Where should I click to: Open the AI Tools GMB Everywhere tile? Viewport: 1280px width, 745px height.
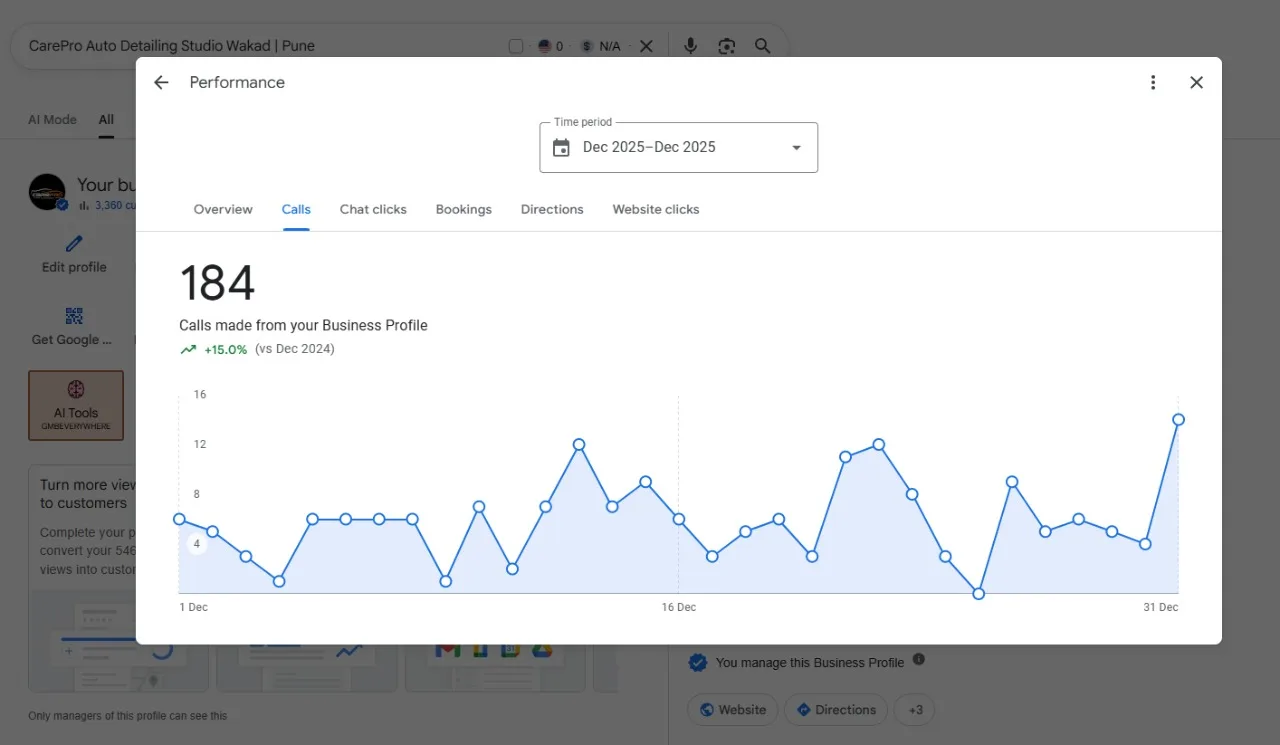click(x=76, y=405)
